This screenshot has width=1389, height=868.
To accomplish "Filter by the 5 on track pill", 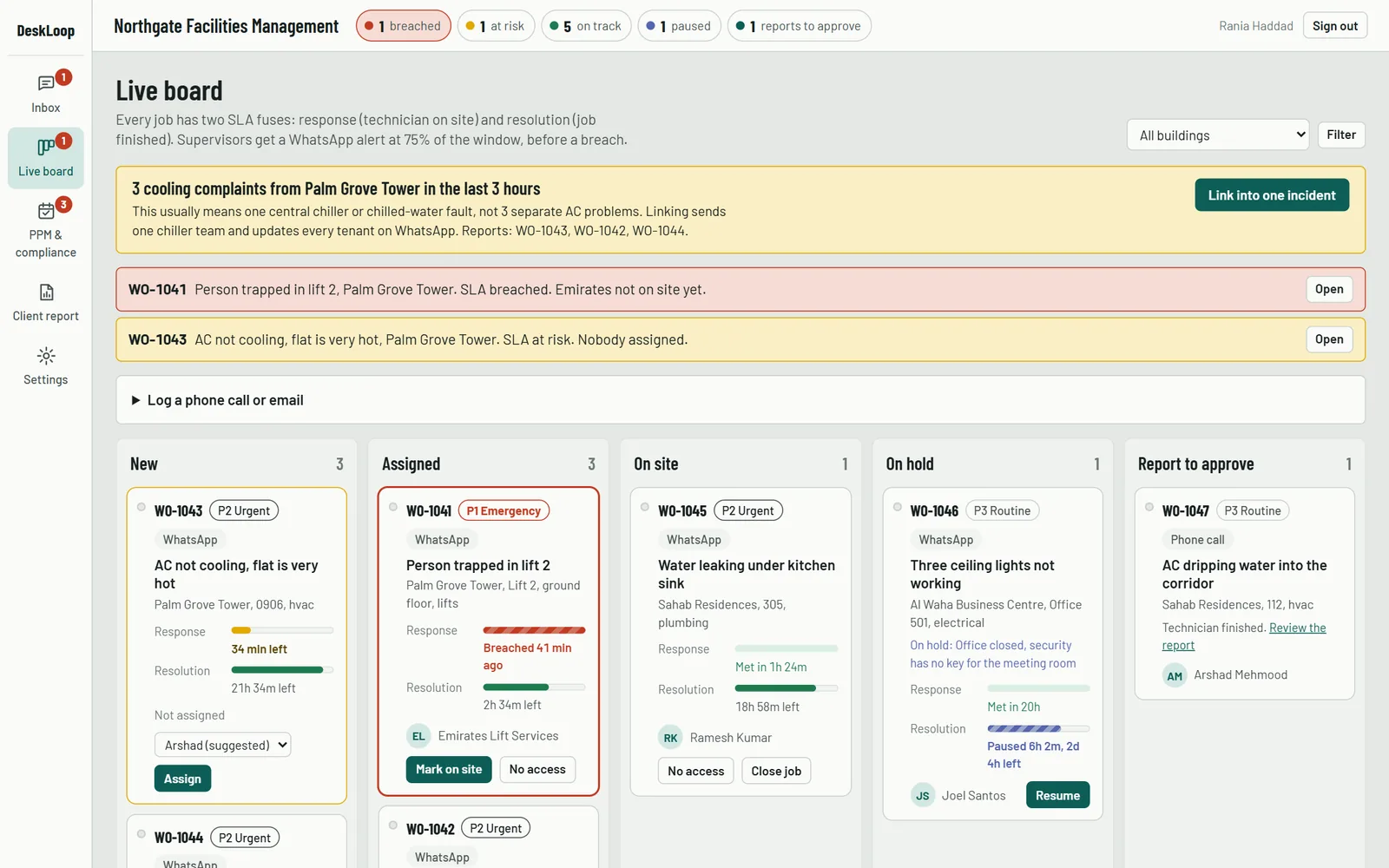I will [586, 26].
